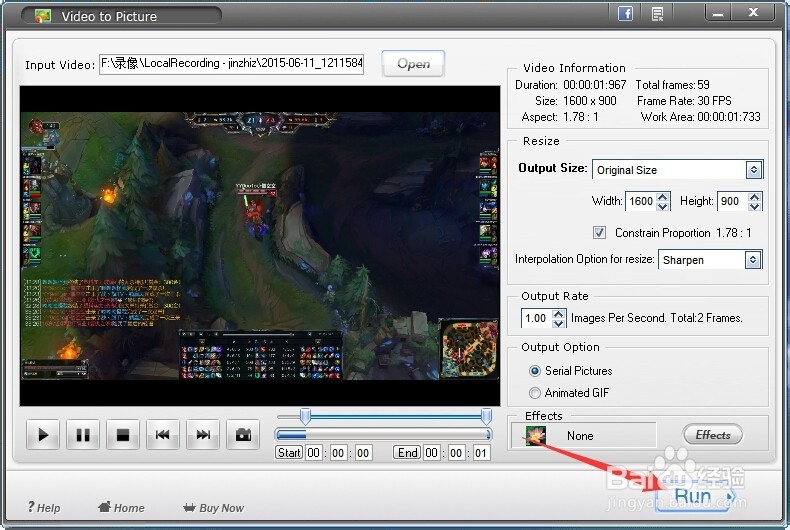Click the Width value field 1600
Screen dimensions: 790x530
(x=641, y=201)
